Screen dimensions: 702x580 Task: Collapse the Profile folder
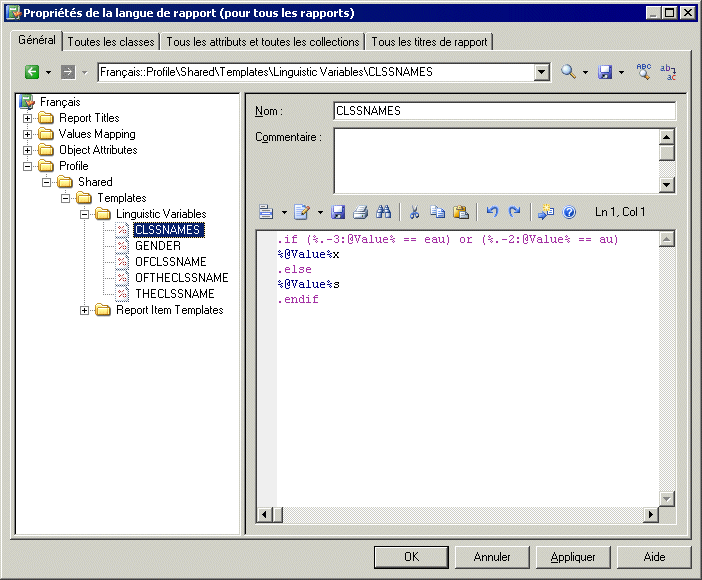27,166
